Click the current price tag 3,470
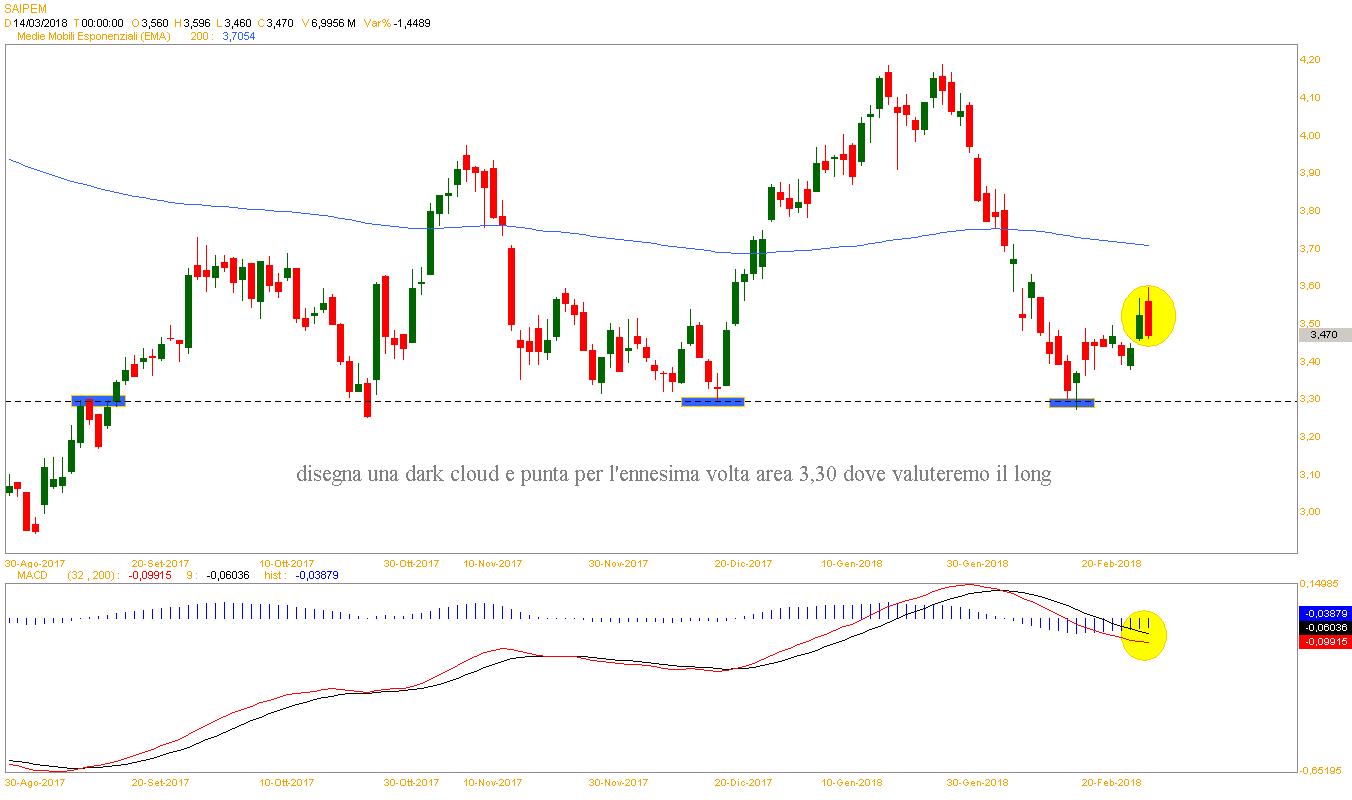Viewport: 1352px width, 800px height. tap(1324, 336)
